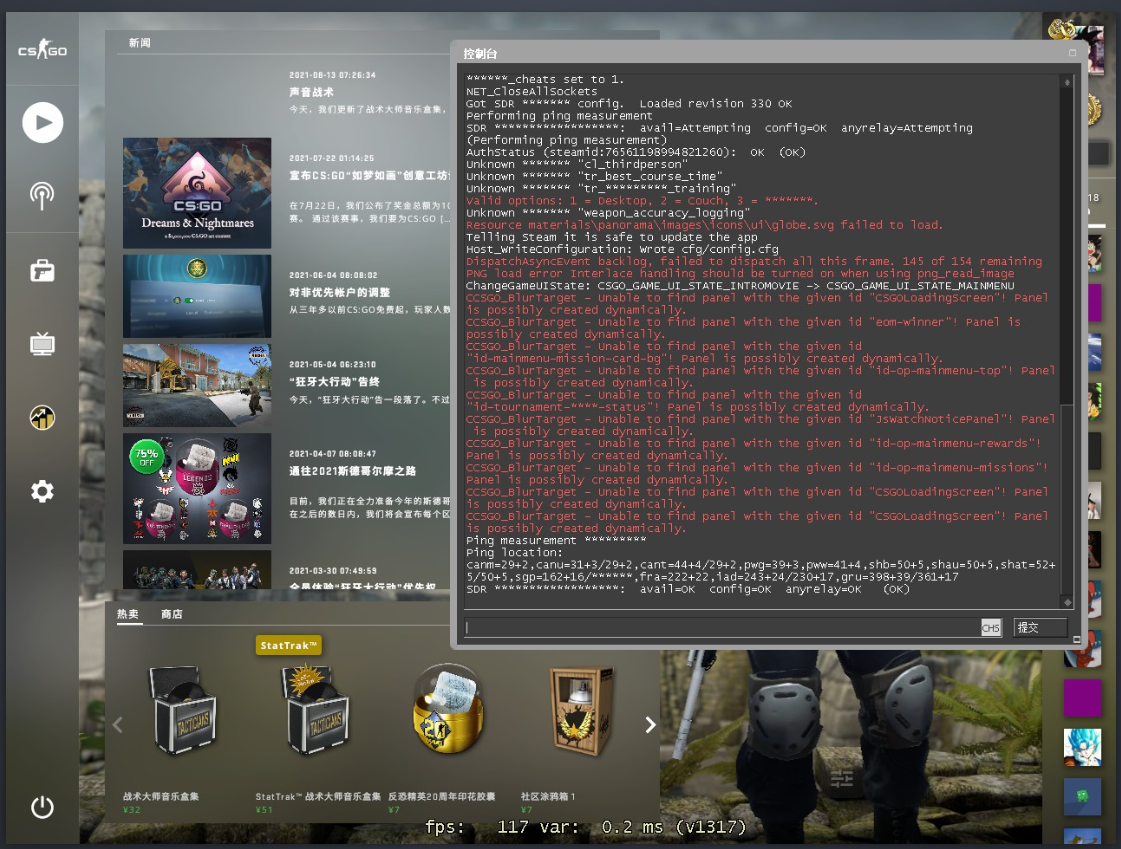Select the blue-haired Goku friend avatar

click(1082, 748)
